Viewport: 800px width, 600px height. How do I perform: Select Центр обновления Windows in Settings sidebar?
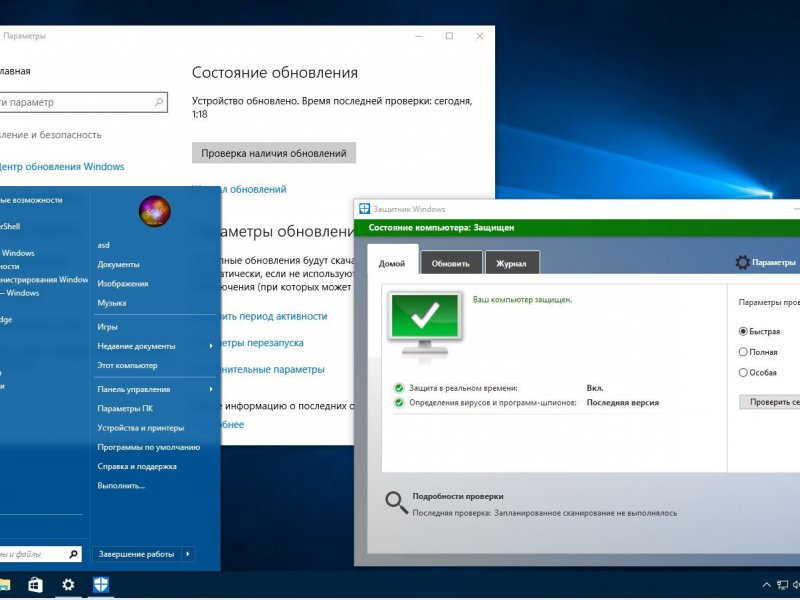coord(61,167)
